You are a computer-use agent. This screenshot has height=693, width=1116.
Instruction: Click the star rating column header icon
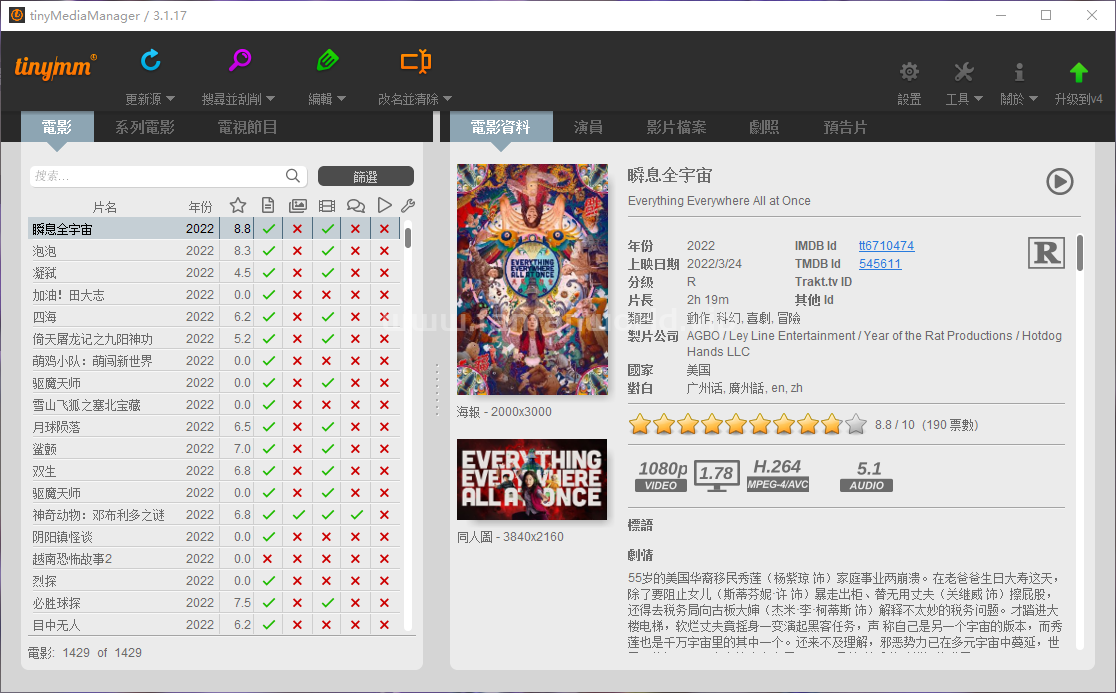pos(238,205)
